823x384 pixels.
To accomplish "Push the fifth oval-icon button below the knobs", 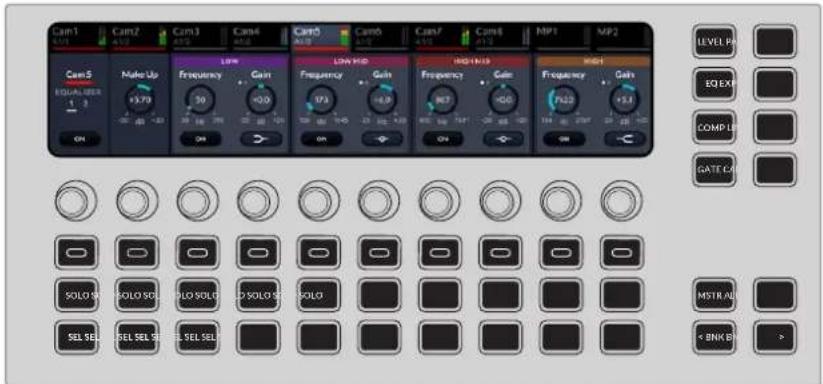I will [x=319, y=252].
